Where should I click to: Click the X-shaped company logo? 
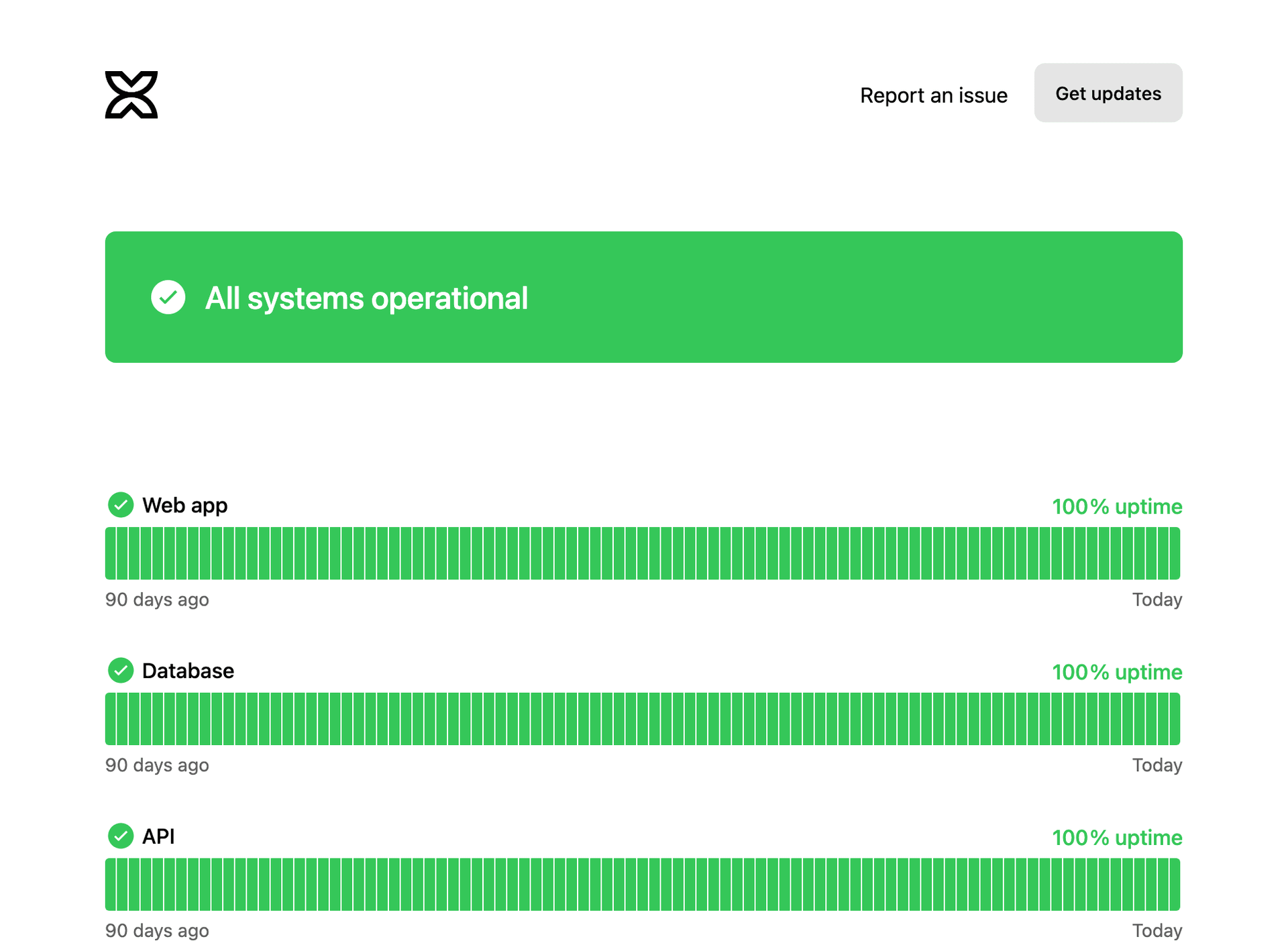[x=131, y=95]
